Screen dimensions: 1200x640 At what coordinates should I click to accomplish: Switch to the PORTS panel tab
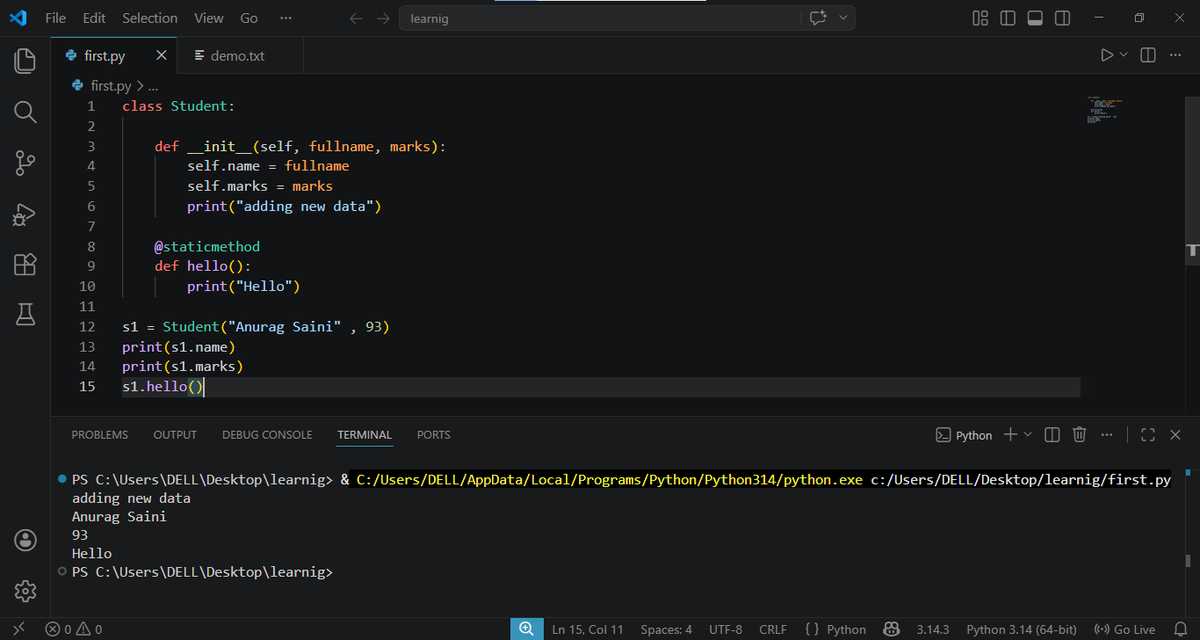click(434, 435)
